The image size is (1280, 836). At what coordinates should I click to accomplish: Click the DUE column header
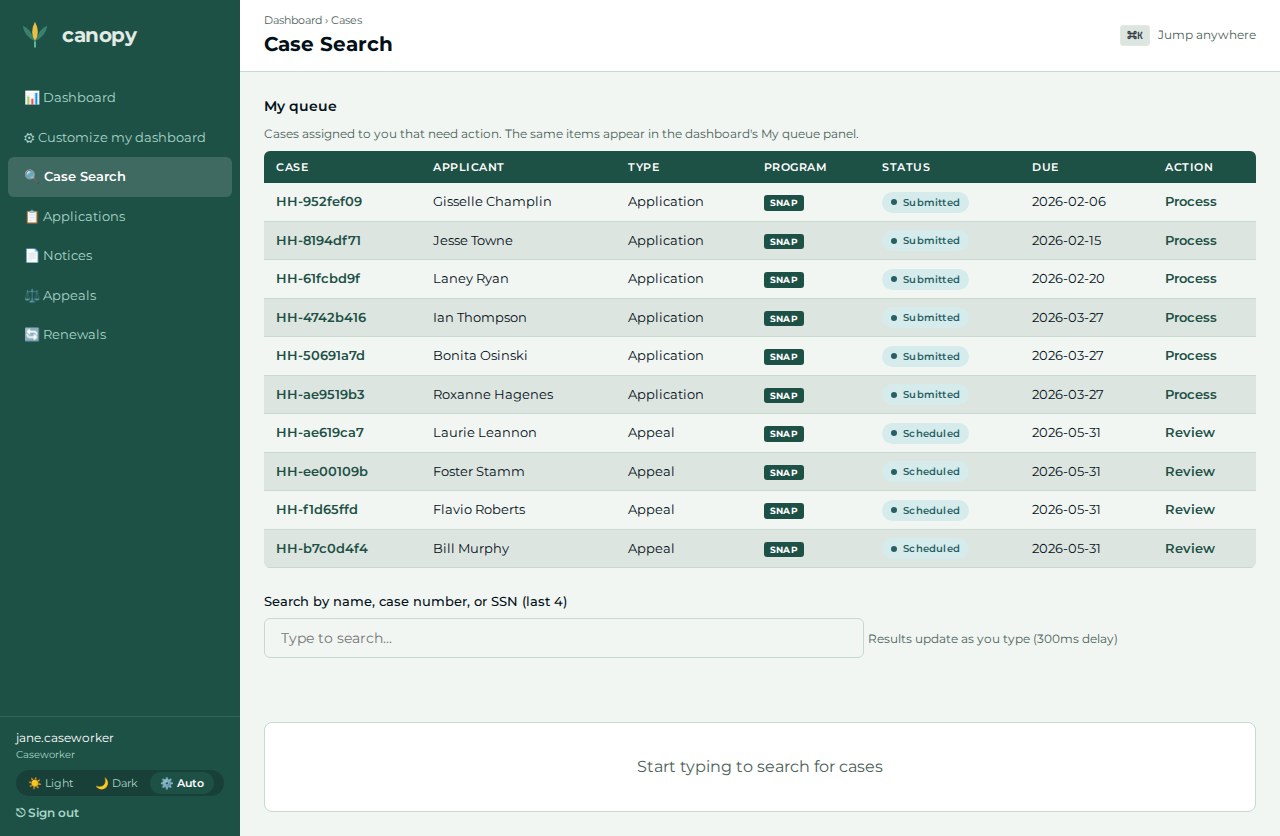(1045, 167)
